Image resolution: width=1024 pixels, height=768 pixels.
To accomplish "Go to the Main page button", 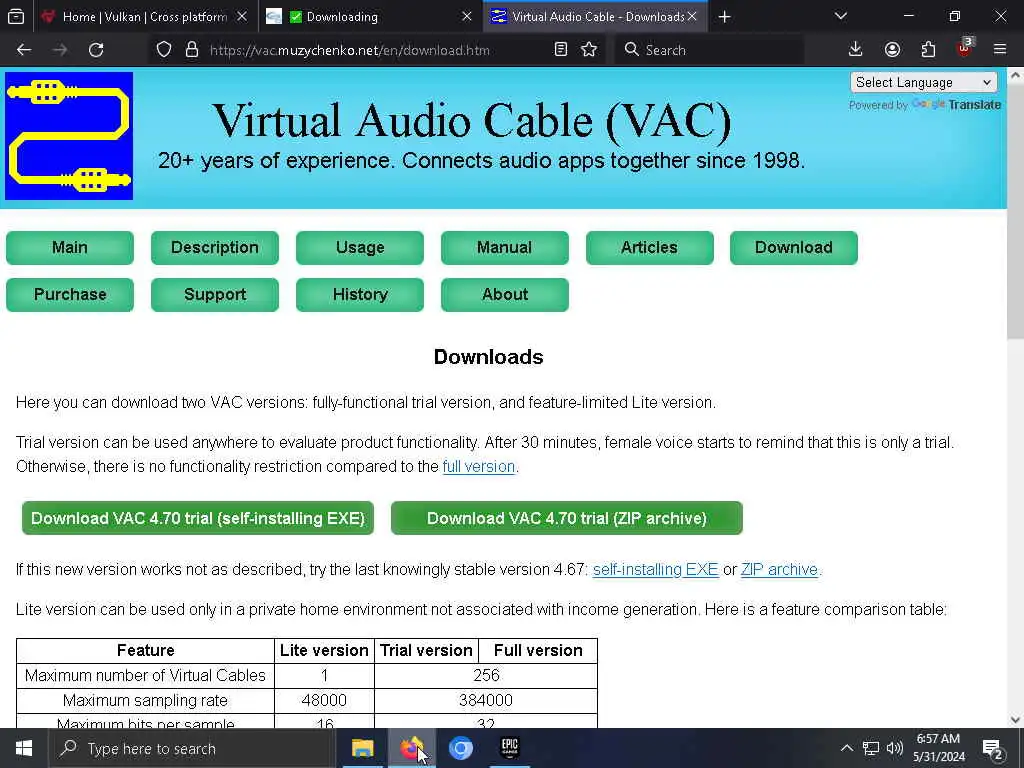I will (70, 248).
